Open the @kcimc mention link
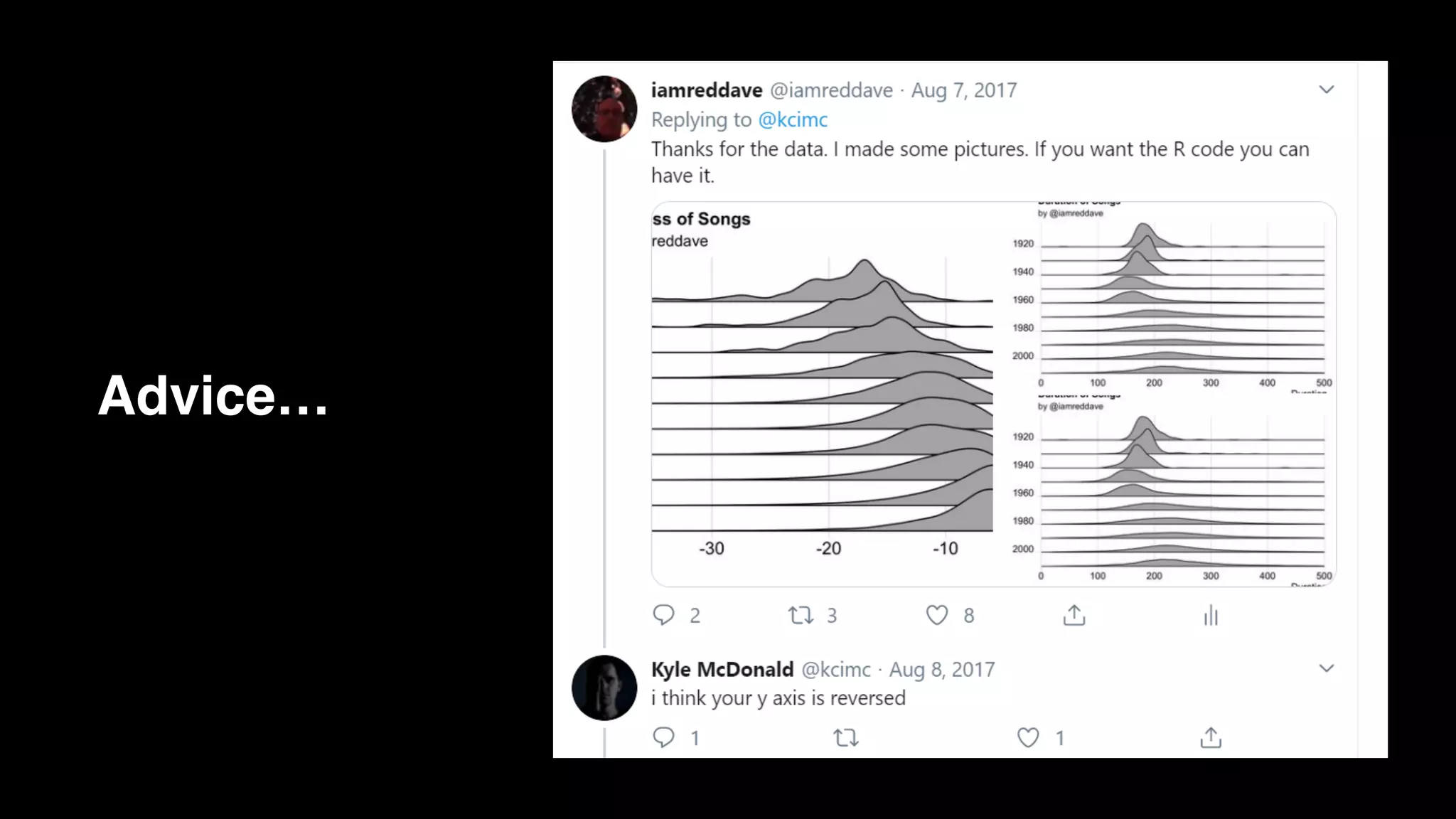 [x=793, y=119]
